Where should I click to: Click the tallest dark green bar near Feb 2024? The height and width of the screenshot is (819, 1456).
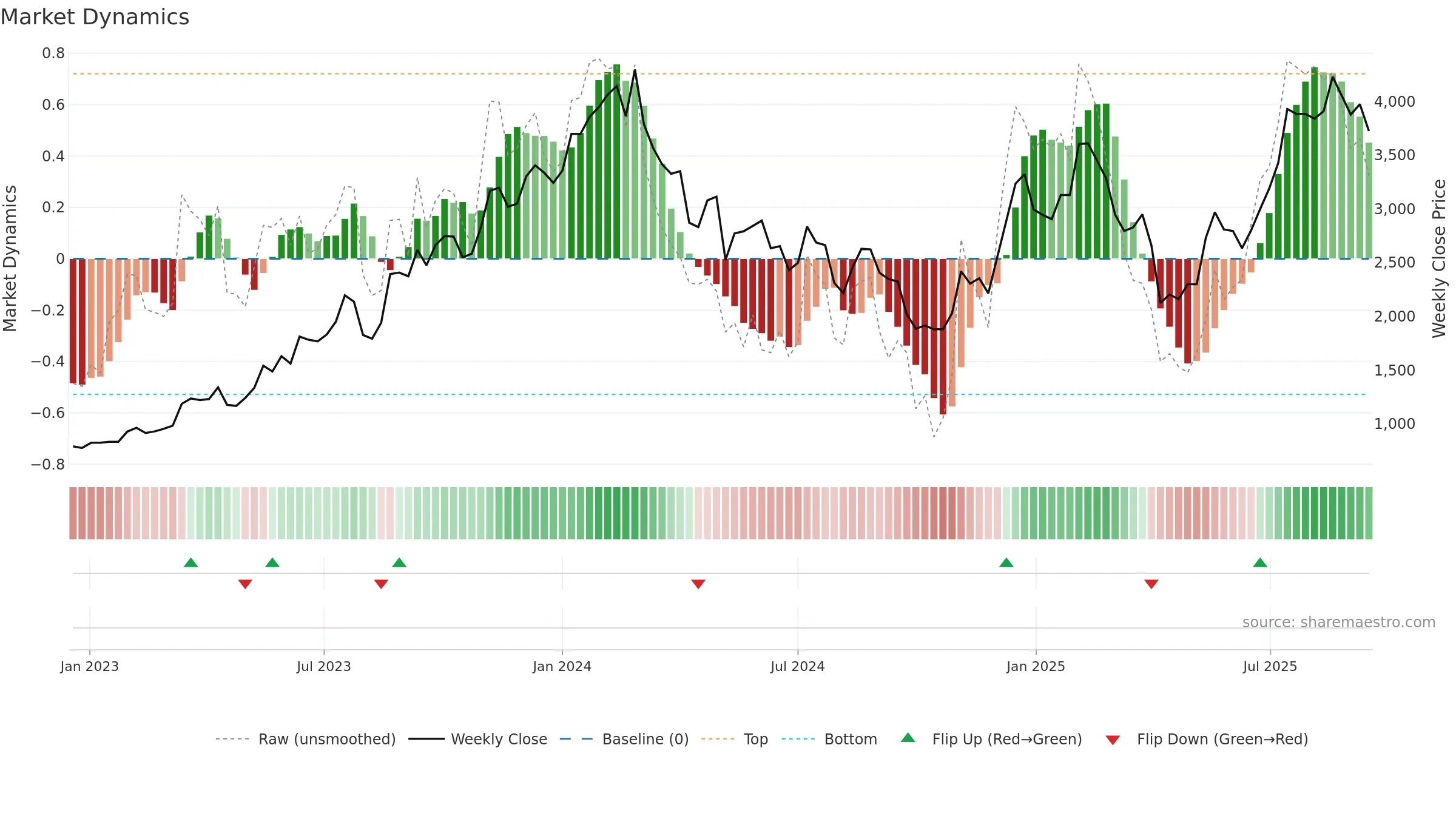point(616,161)
